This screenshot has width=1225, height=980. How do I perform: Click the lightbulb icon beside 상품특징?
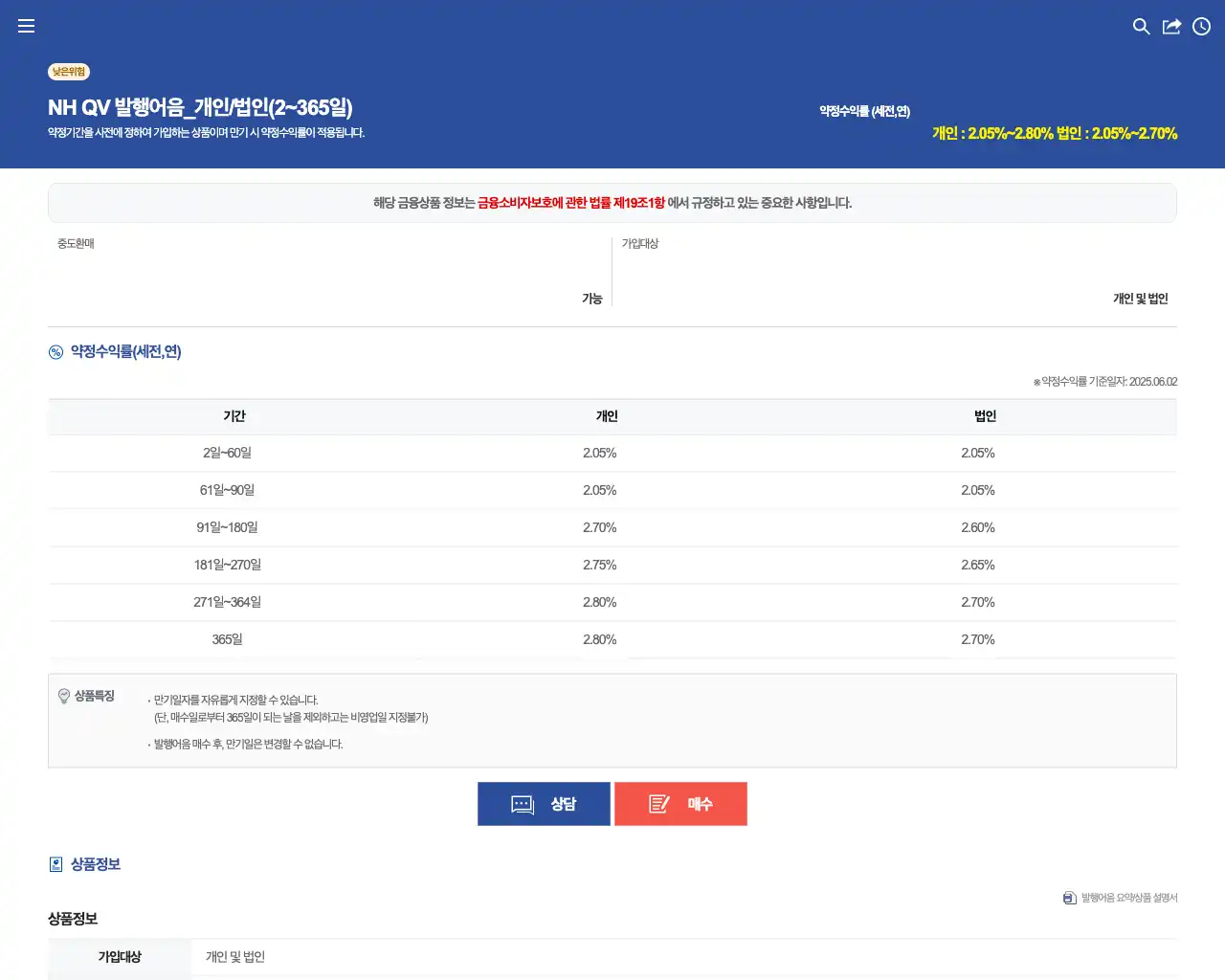tap(64, 696)
